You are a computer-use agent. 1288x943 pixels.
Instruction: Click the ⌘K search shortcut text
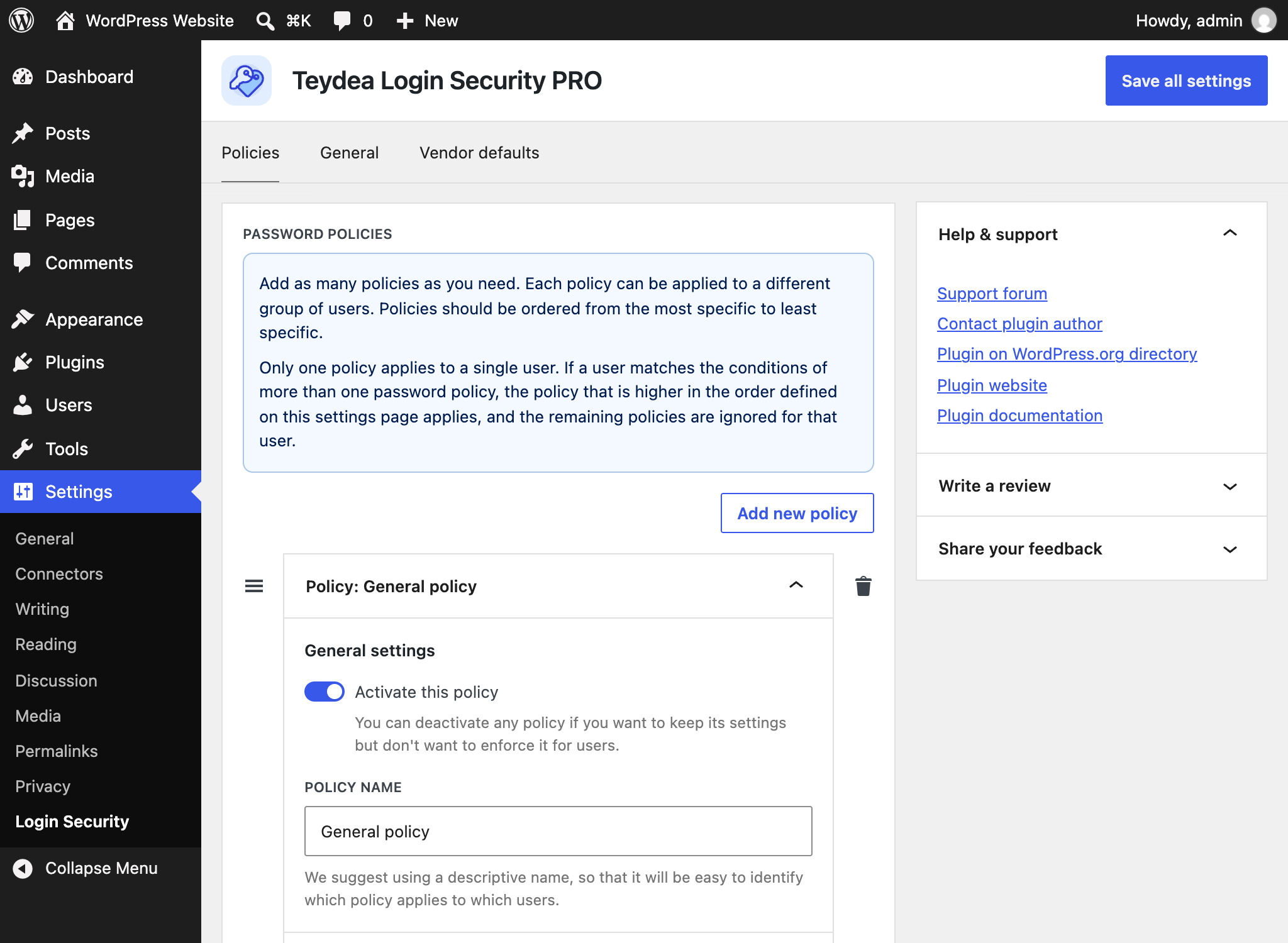299,21
